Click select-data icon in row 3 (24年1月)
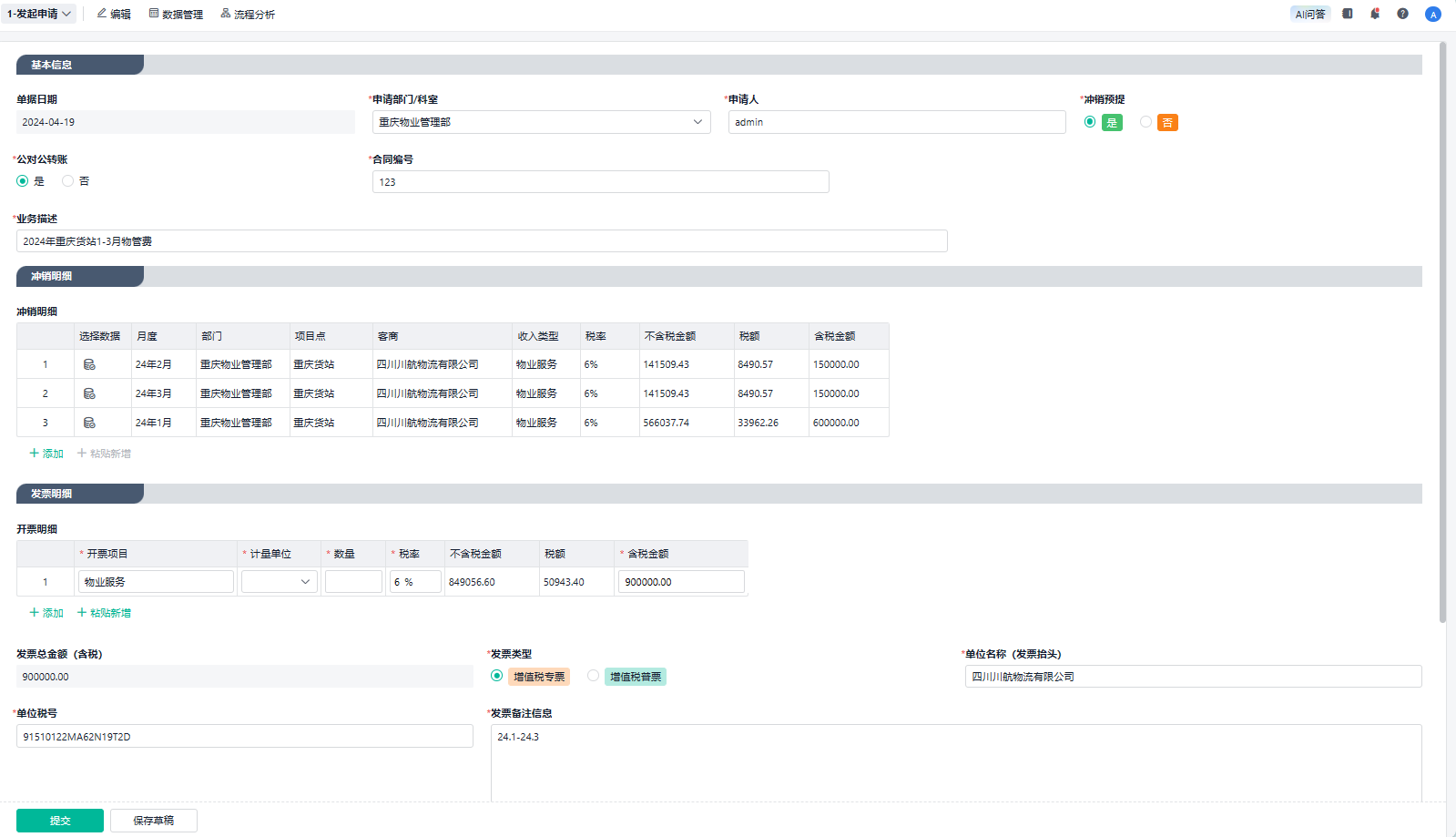1456x837 pixels. point(89,423)
